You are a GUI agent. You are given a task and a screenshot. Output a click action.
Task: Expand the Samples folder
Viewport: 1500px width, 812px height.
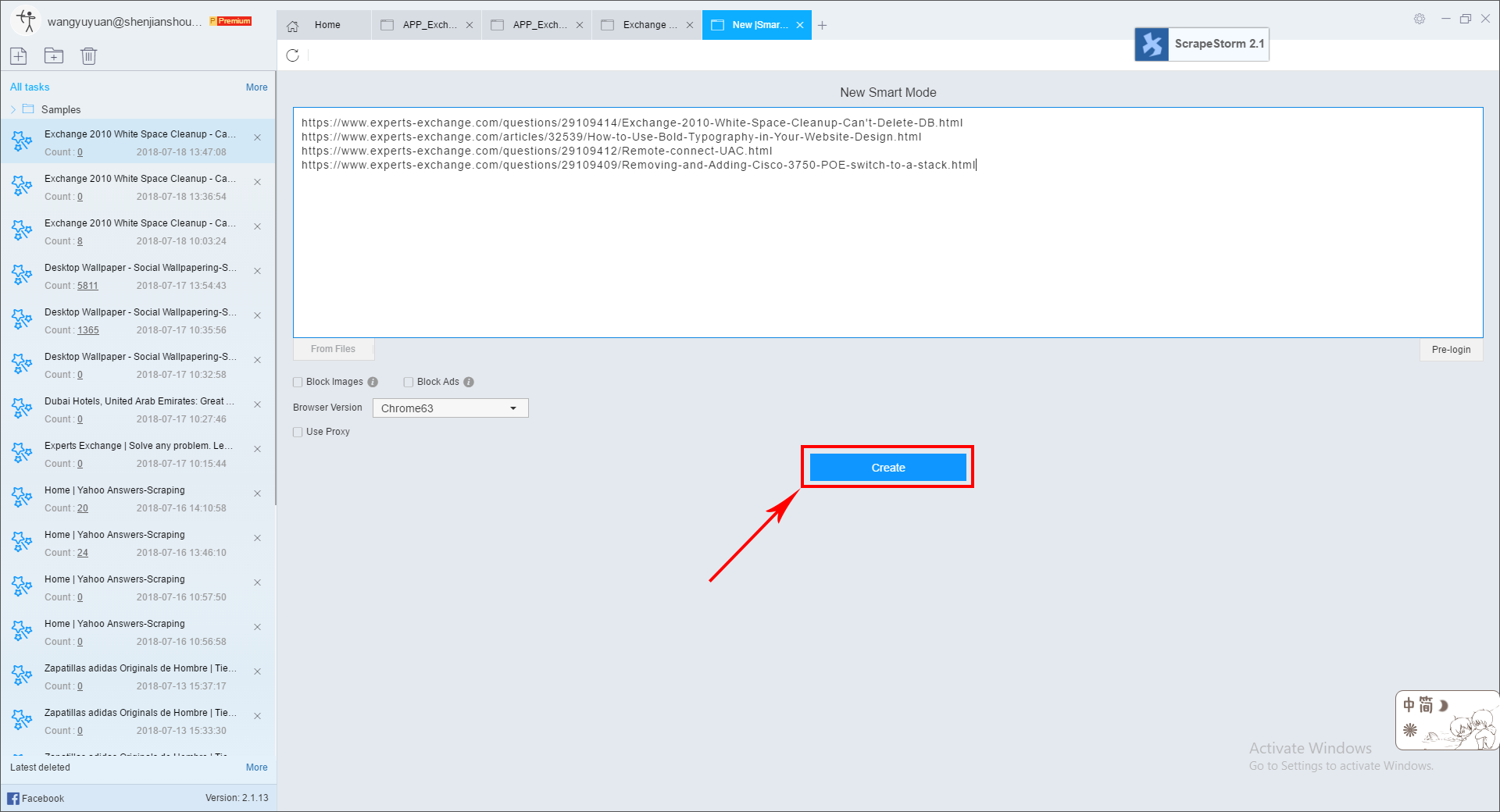click(13, 109)
